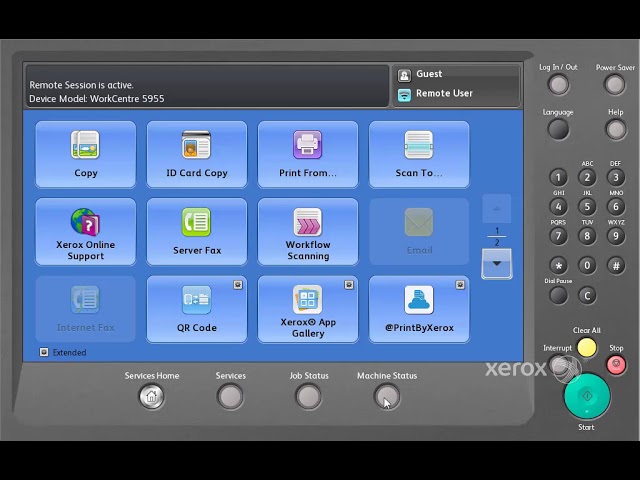This screenshot has height=480, width=640.
Task: Tap keypad digit 3 (DEF)
Action: point(616,178)
